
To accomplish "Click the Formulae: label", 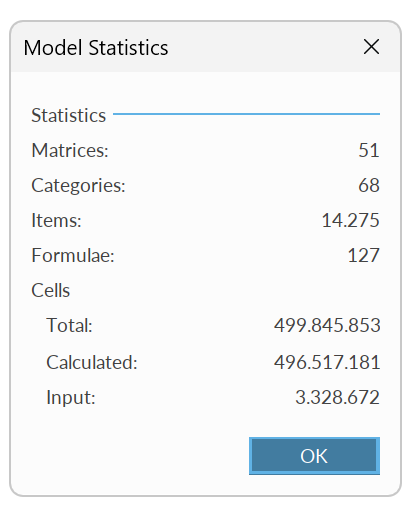I will [x=73, y=255].
